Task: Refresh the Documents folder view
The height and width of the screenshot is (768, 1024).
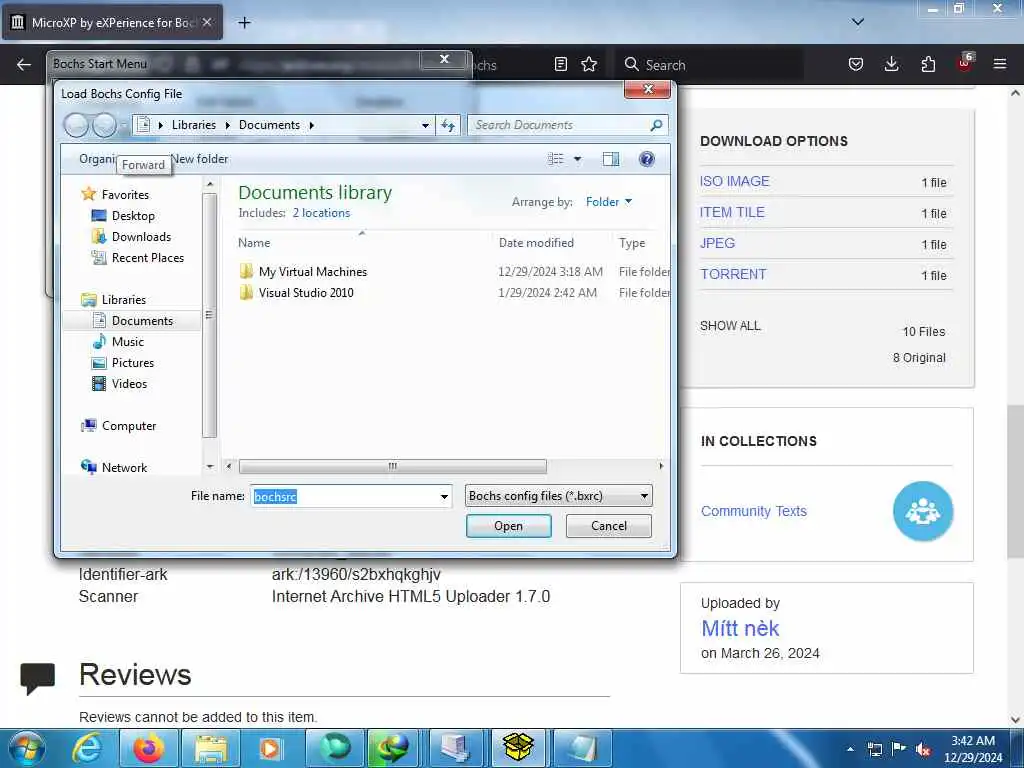Action: click(x=448, y=125)
